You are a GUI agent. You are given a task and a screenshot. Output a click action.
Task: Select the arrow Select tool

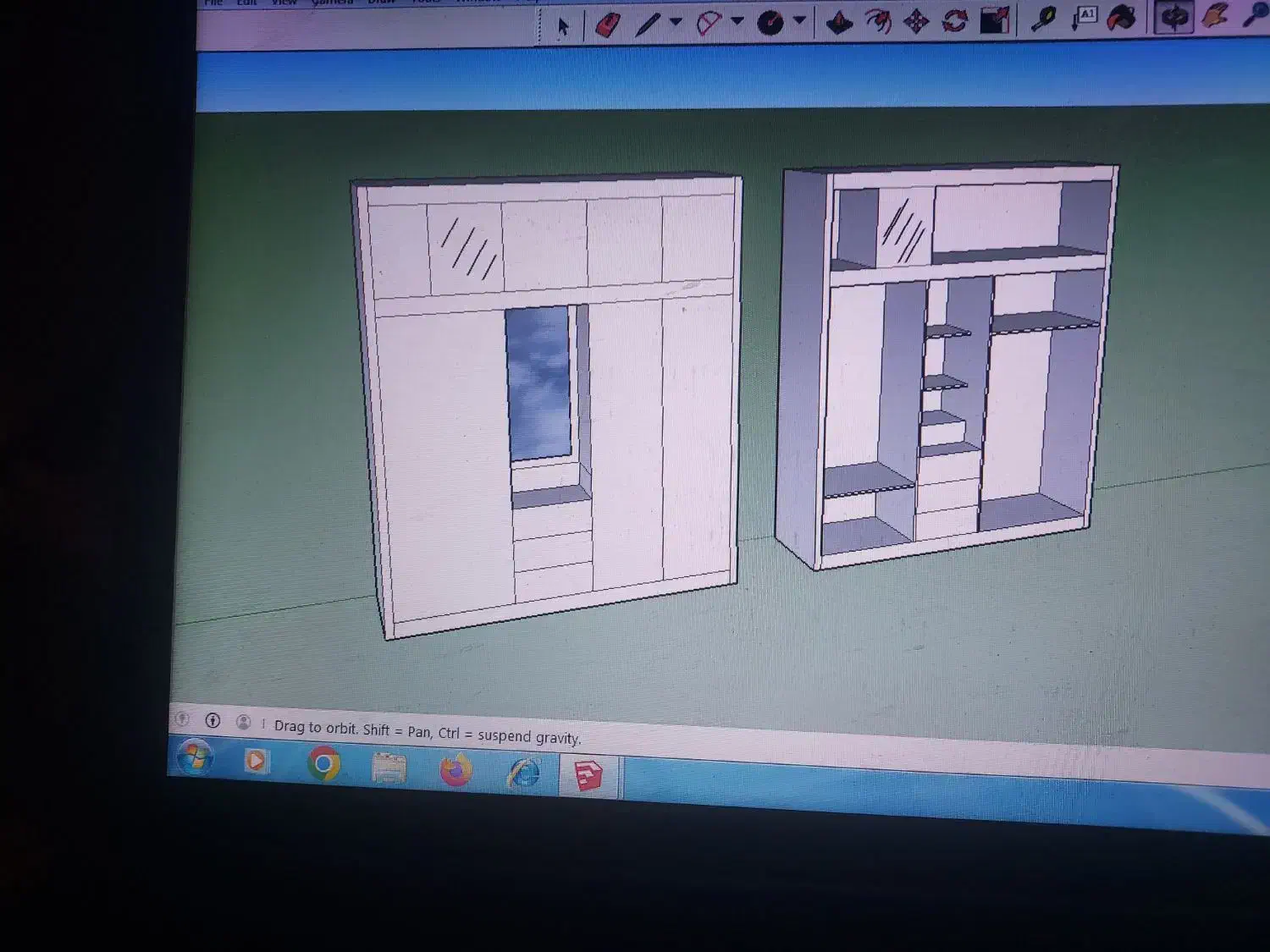pos(563,26)
